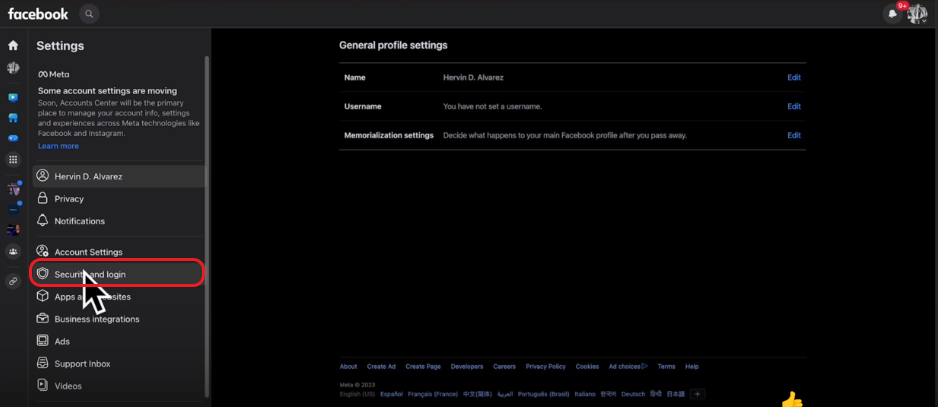
Task: Open first shortcut thumbnail with blue dot
Action: [x=13, y=190]
